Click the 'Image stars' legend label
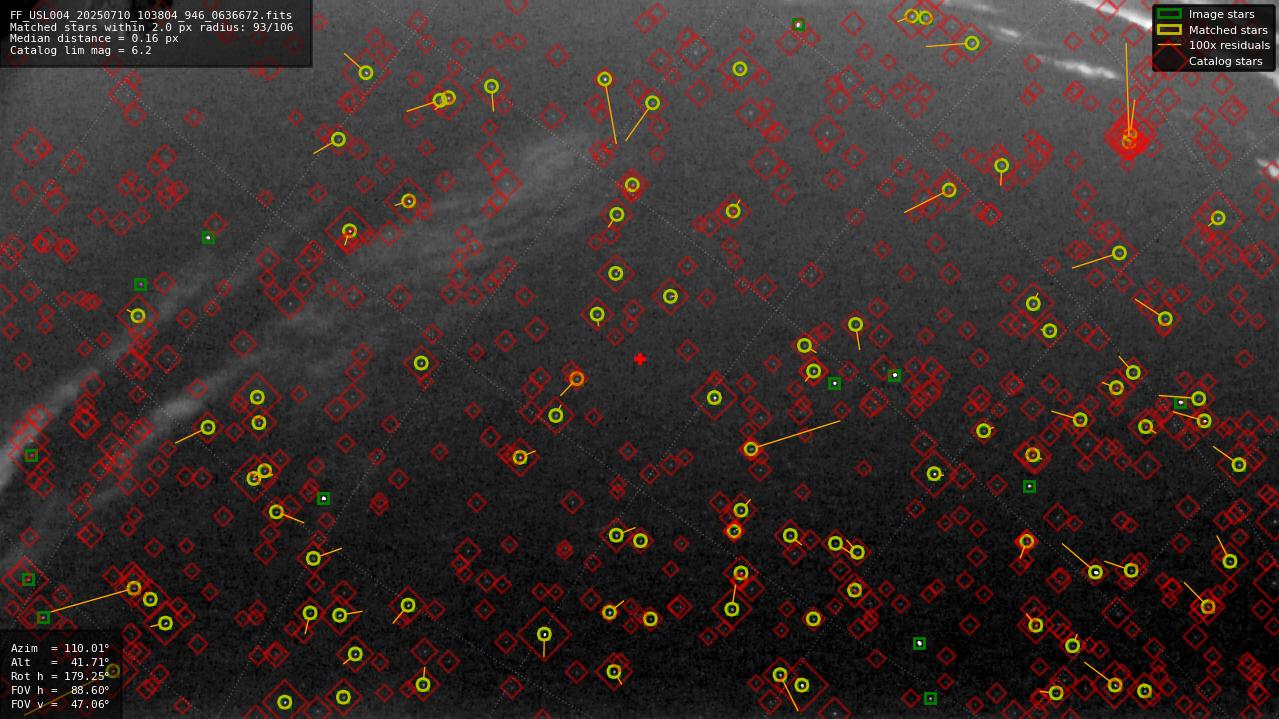 coord(1221,14)
